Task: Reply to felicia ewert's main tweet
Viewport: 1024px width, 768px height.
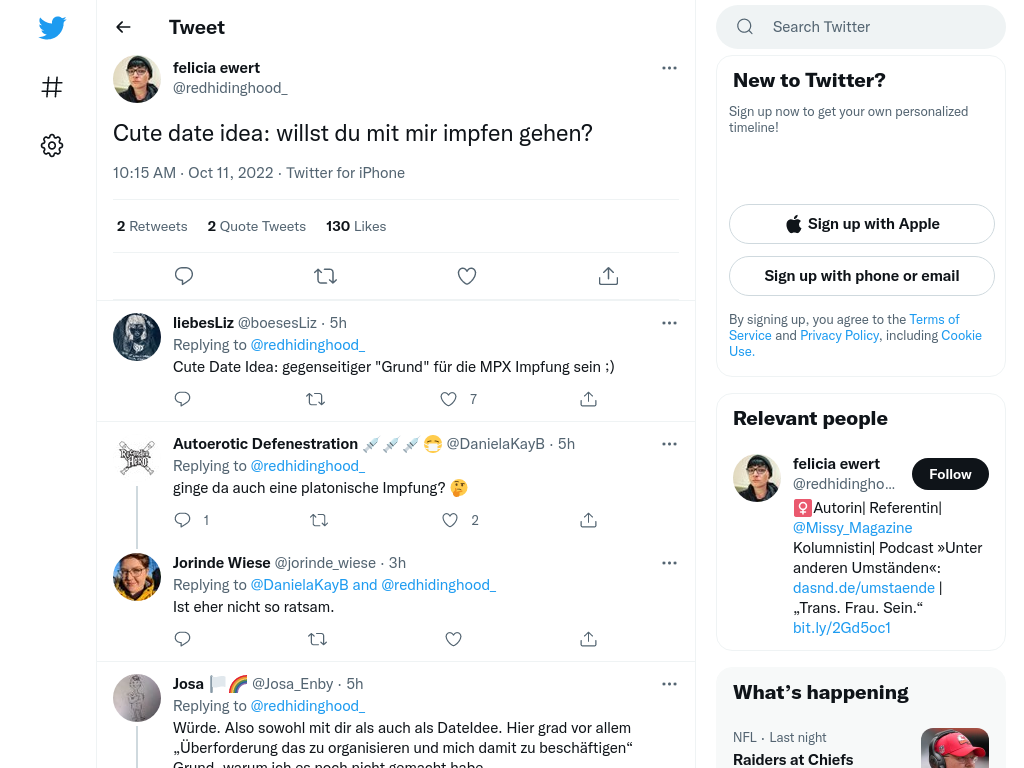Action: click(x=184, y=276)
